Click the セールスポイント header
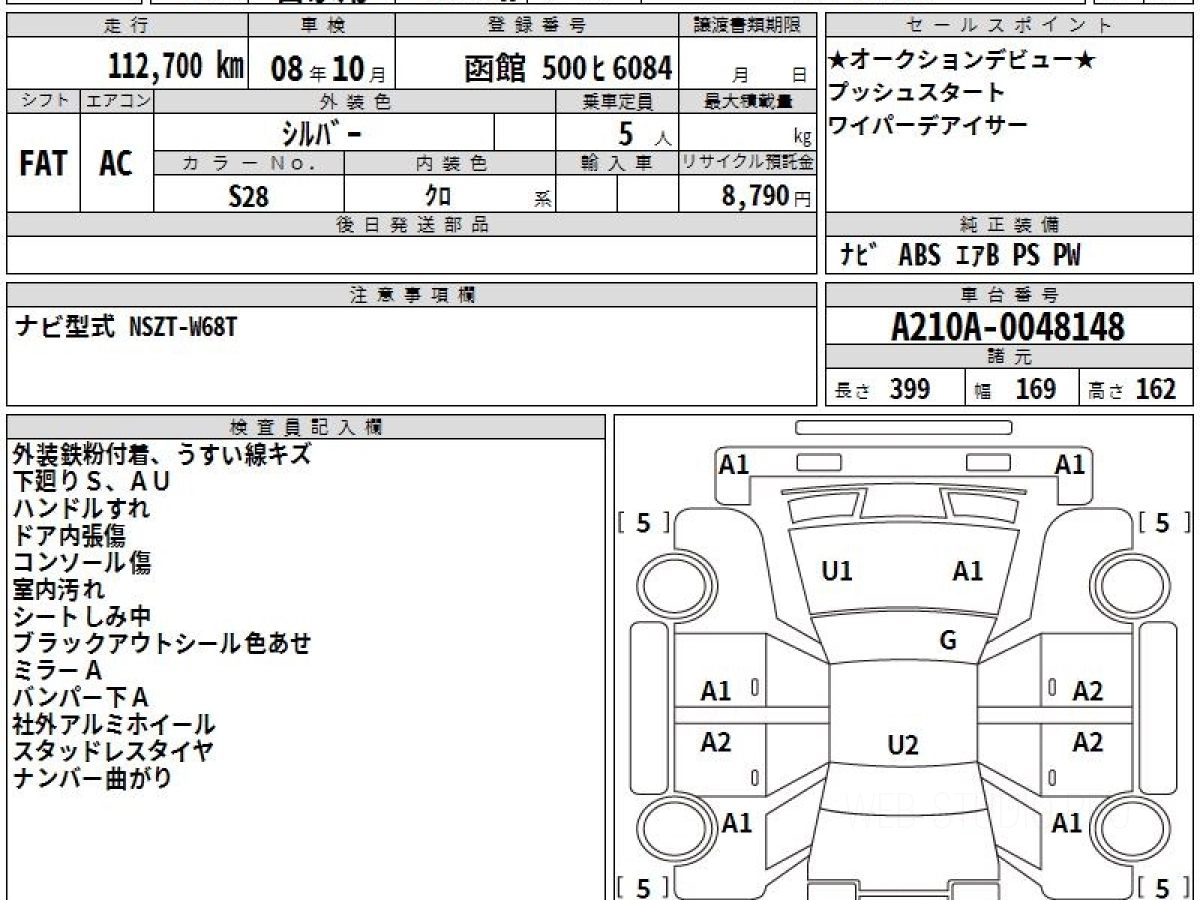Viewport: 1200px width, 900px height. [x=1010, y=26]
